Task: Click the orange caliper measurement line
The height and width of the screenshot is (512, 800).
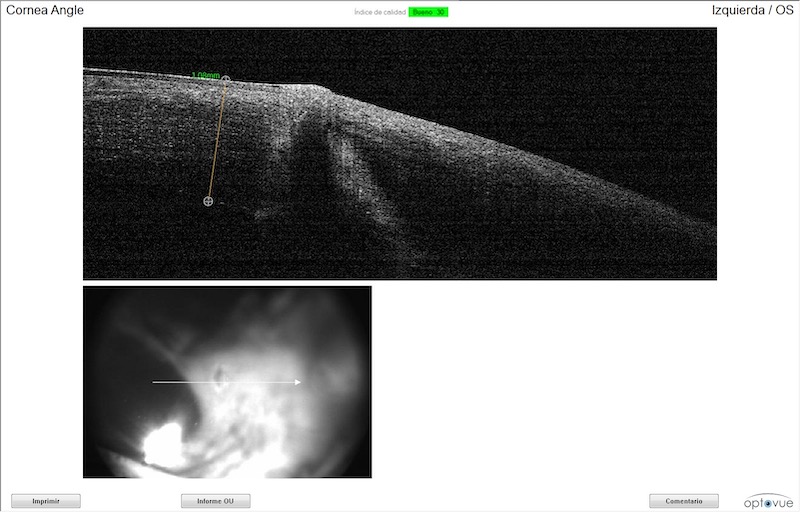Action: [217, 140]
